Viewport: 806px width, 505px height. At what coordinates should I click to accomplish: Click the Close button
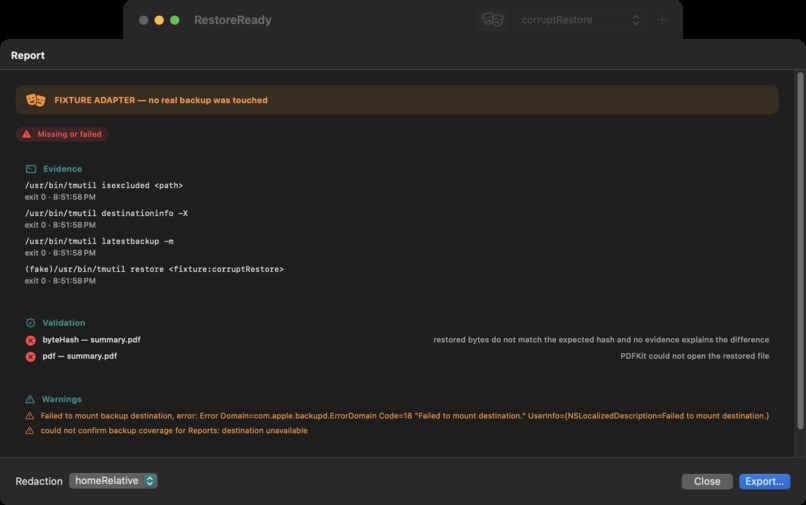(707, 481)
